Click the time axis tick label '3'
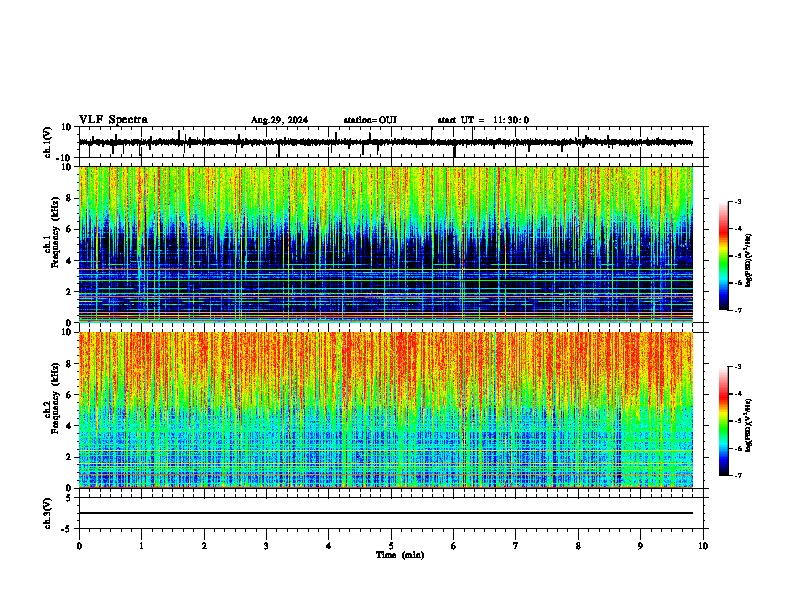792x612 pixels. coord(266,546)
